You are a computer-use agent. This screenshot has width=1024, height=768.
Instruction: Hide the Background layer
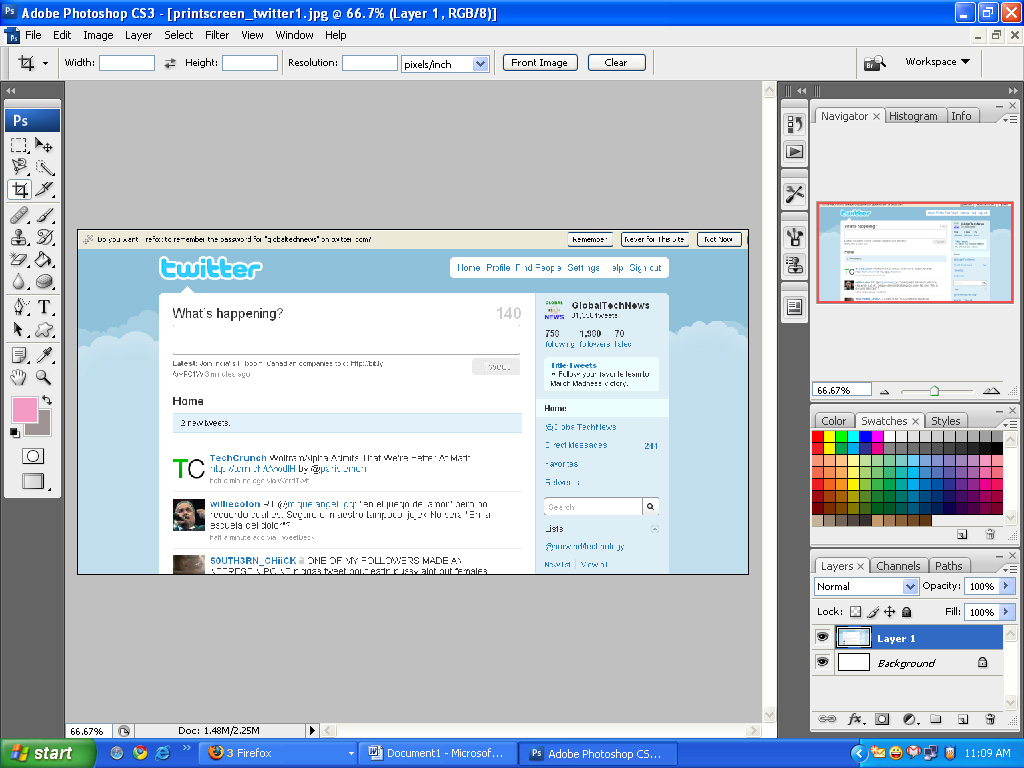coord(822,662)
